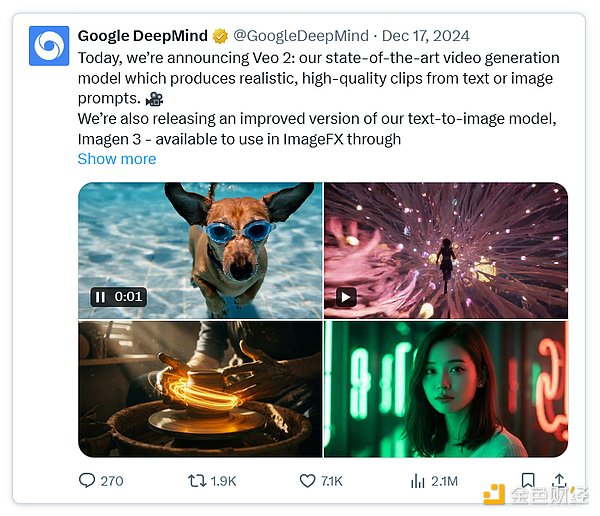Click the Google DeepMind profile avatar
This screenshot has height=516, width=600.
[49, 46]
